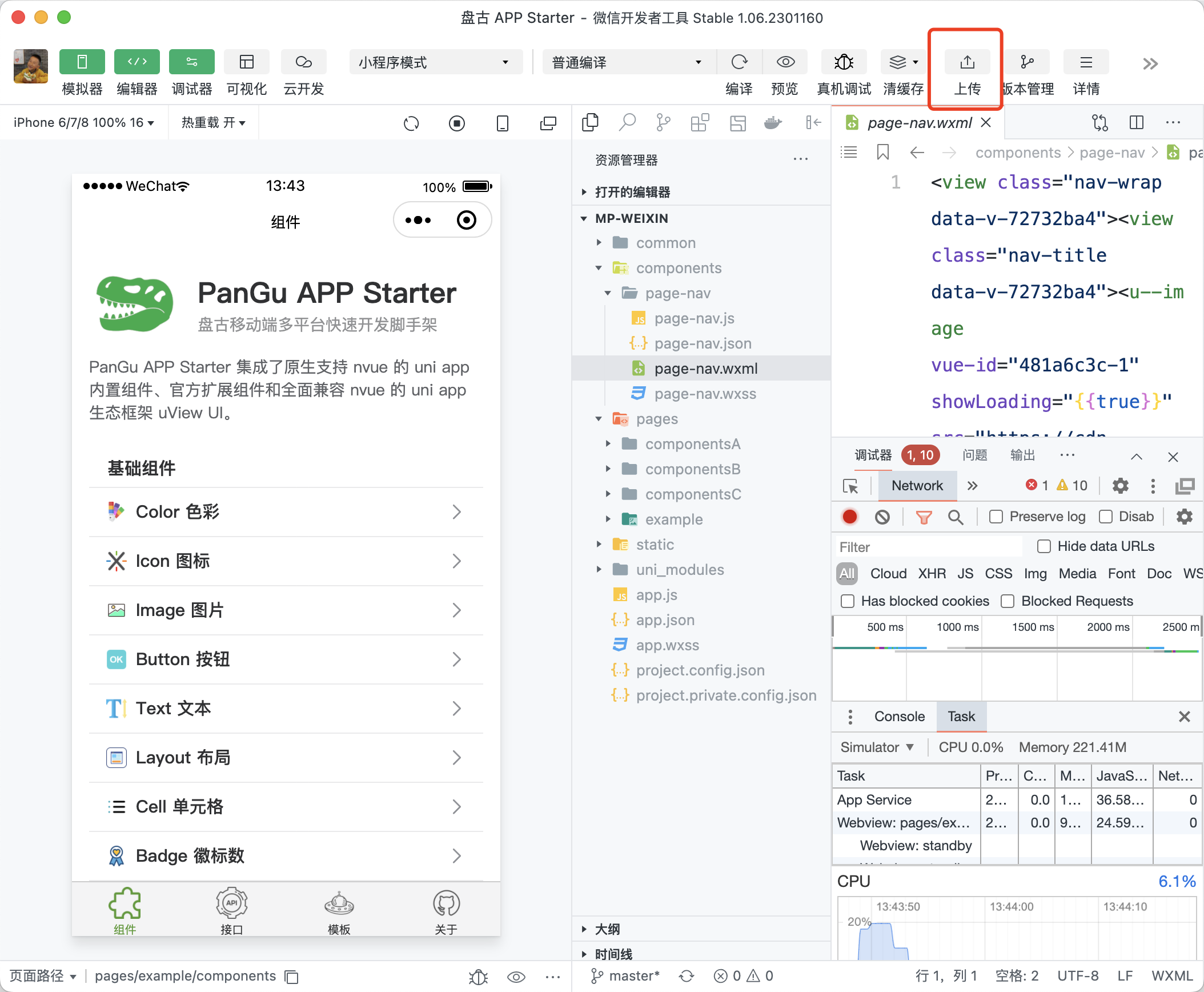1204x992 pixels.
Task: Open page-nav.js file
Action: click(x=701, y=318)
